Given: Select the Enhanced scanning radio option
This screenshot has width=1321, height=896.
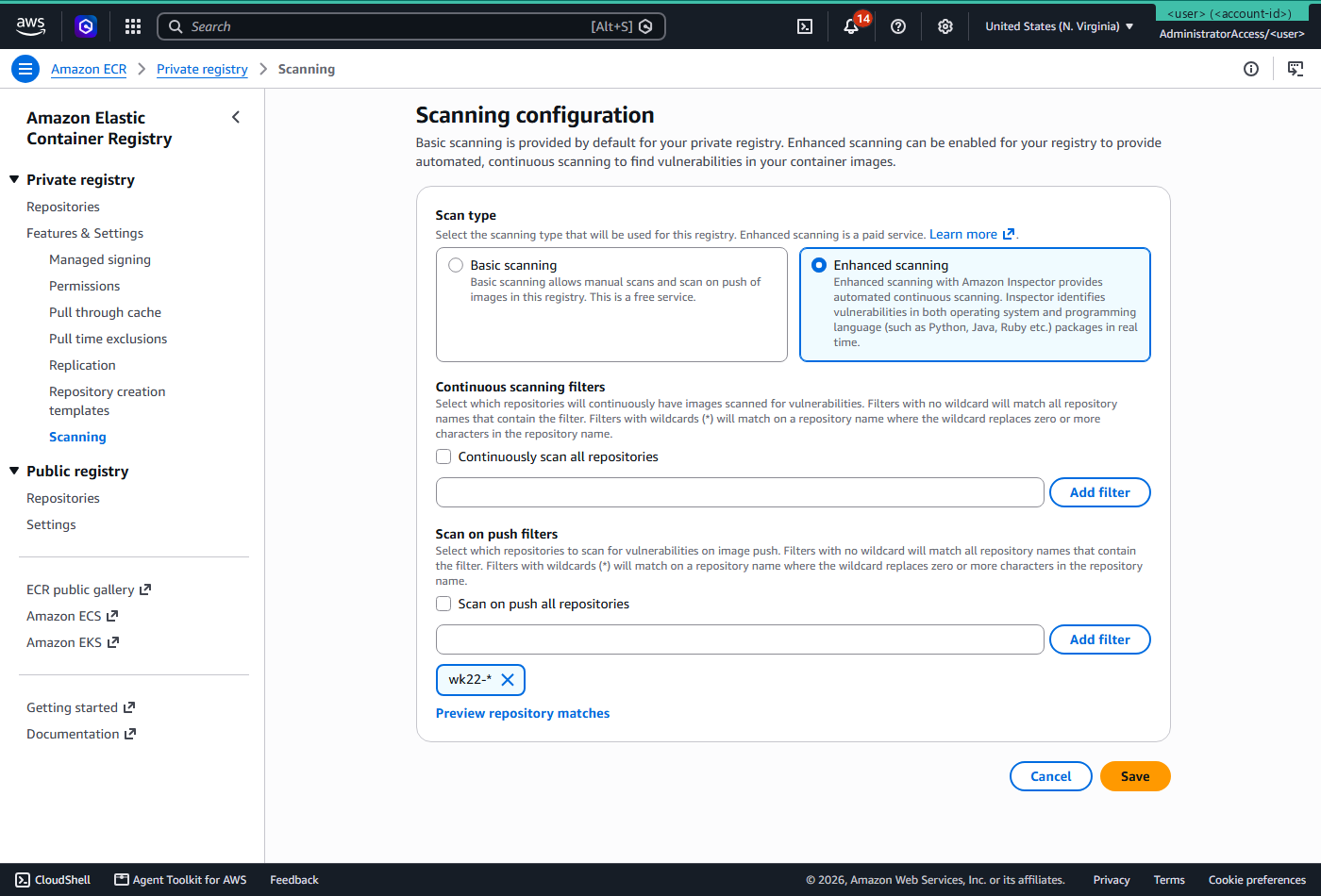Looking at the screenshot, I should (x=819, y=265).
